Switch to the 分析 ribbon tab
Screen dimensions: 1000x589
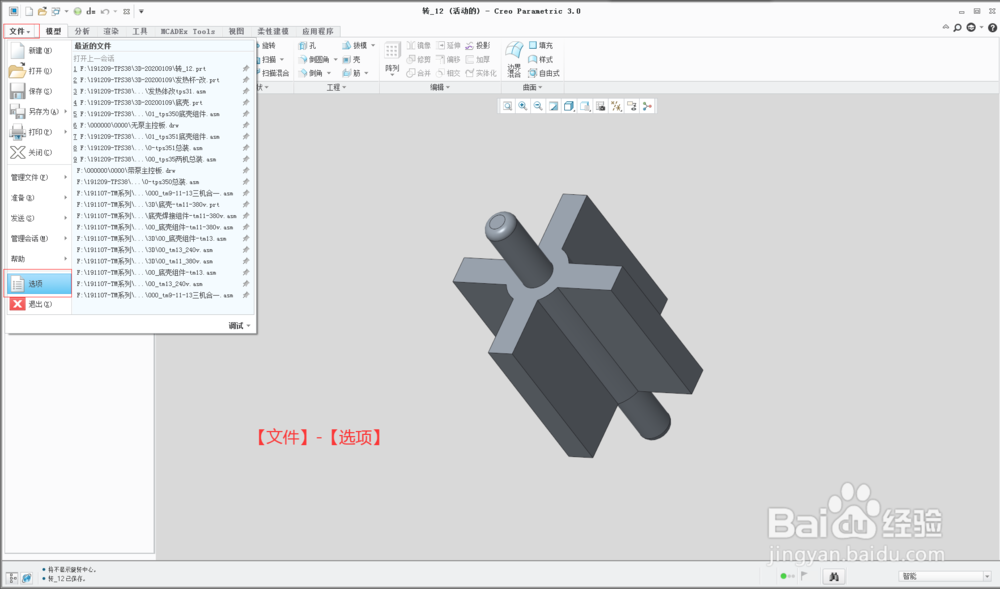pos(82,31)
